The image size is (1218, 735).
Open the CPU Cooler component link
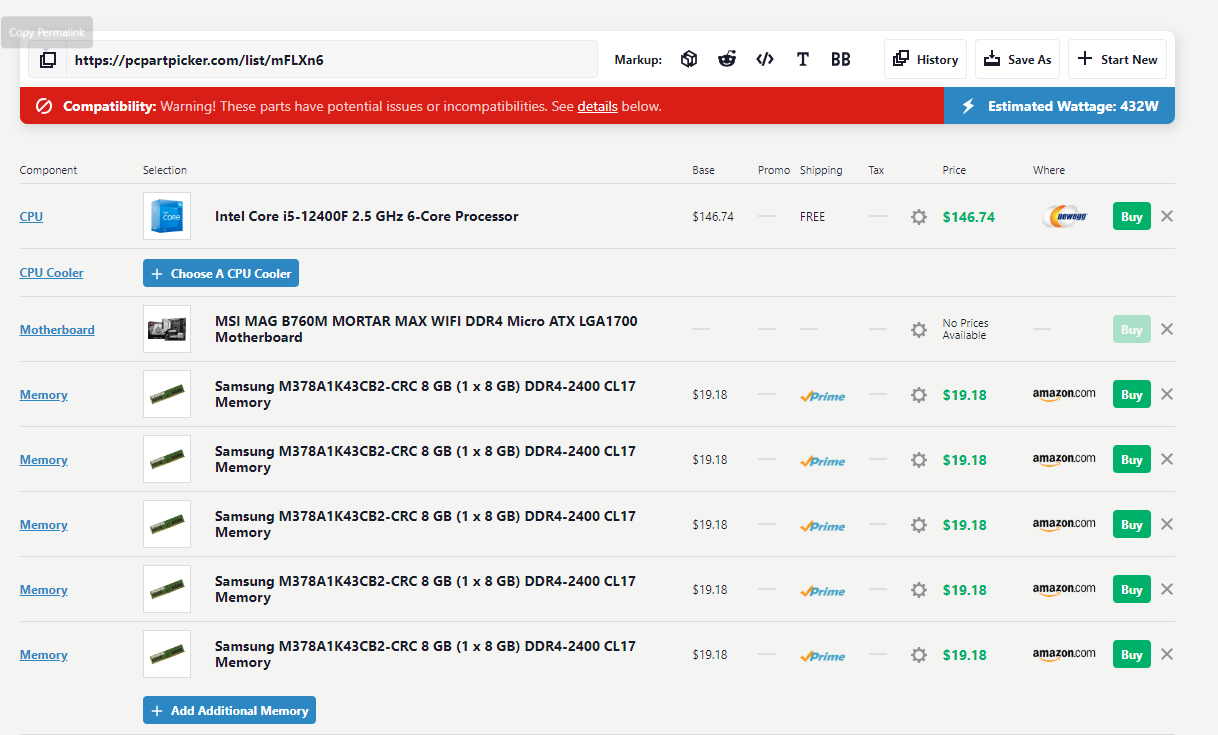[x=52, y=273]
